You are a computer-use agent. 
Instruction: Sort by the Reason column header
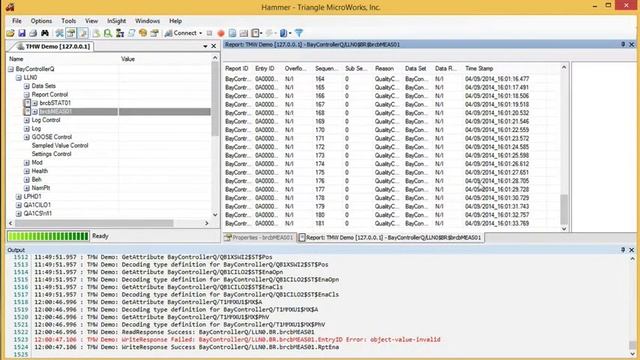[384, 69]
